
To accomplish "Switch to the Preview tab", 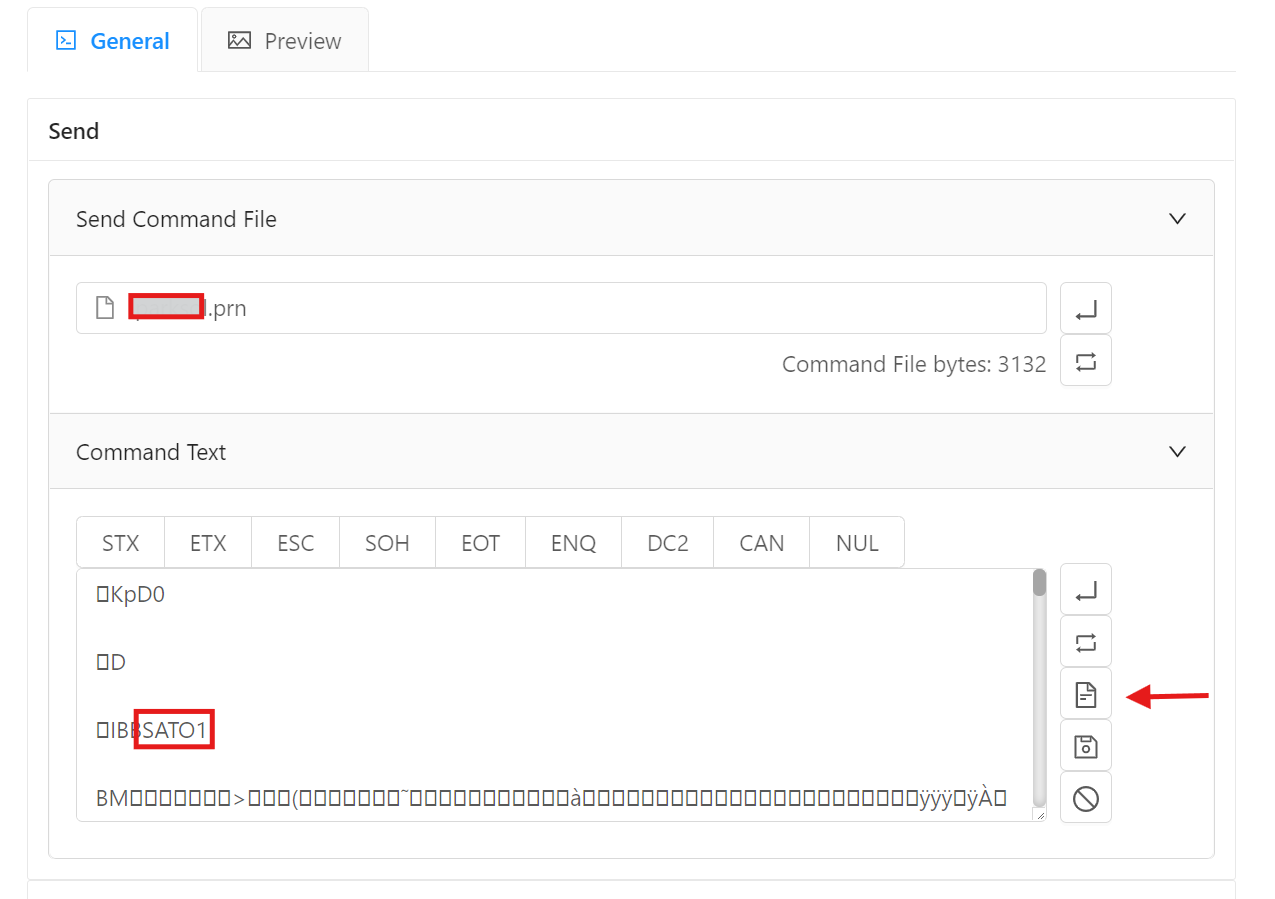I will tap(285, 41).
